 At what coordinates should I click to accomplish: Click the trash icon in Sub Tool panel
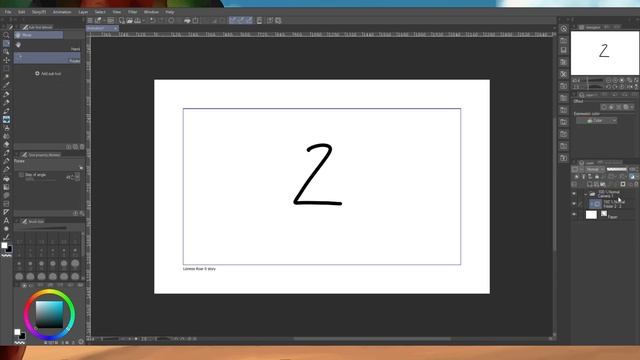[82, 147]
